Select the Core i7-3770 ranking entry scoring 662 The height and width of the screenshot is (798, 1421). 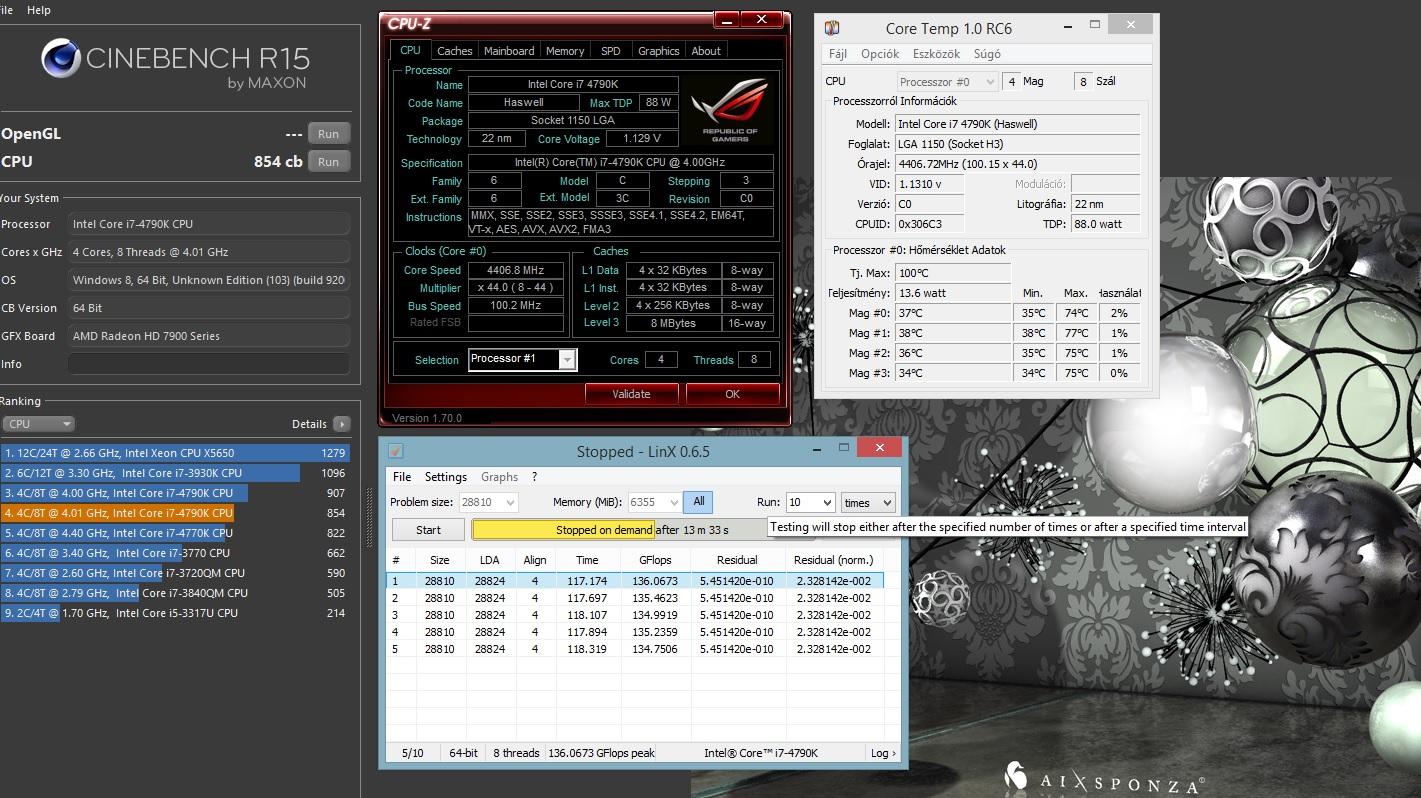click(175, 553)
